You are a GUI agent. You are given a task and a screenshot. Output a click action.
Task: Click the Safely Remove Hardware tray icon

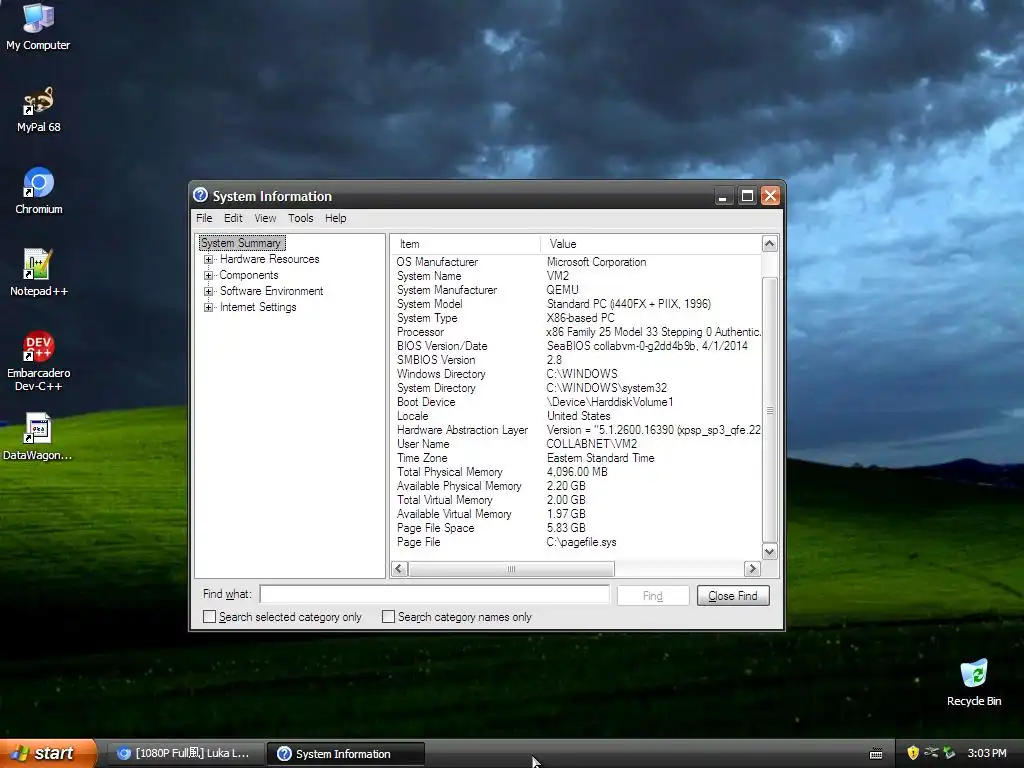point(949,753)
